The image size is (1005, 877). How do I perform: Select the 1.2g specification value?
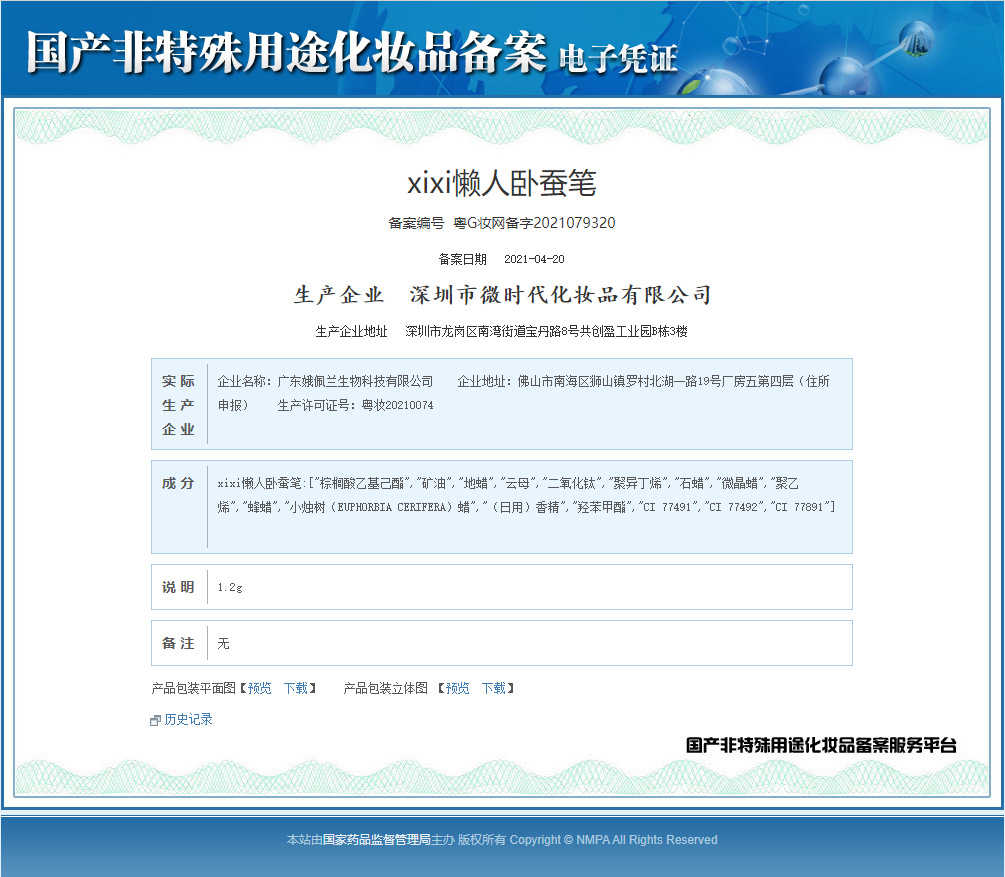229,587
